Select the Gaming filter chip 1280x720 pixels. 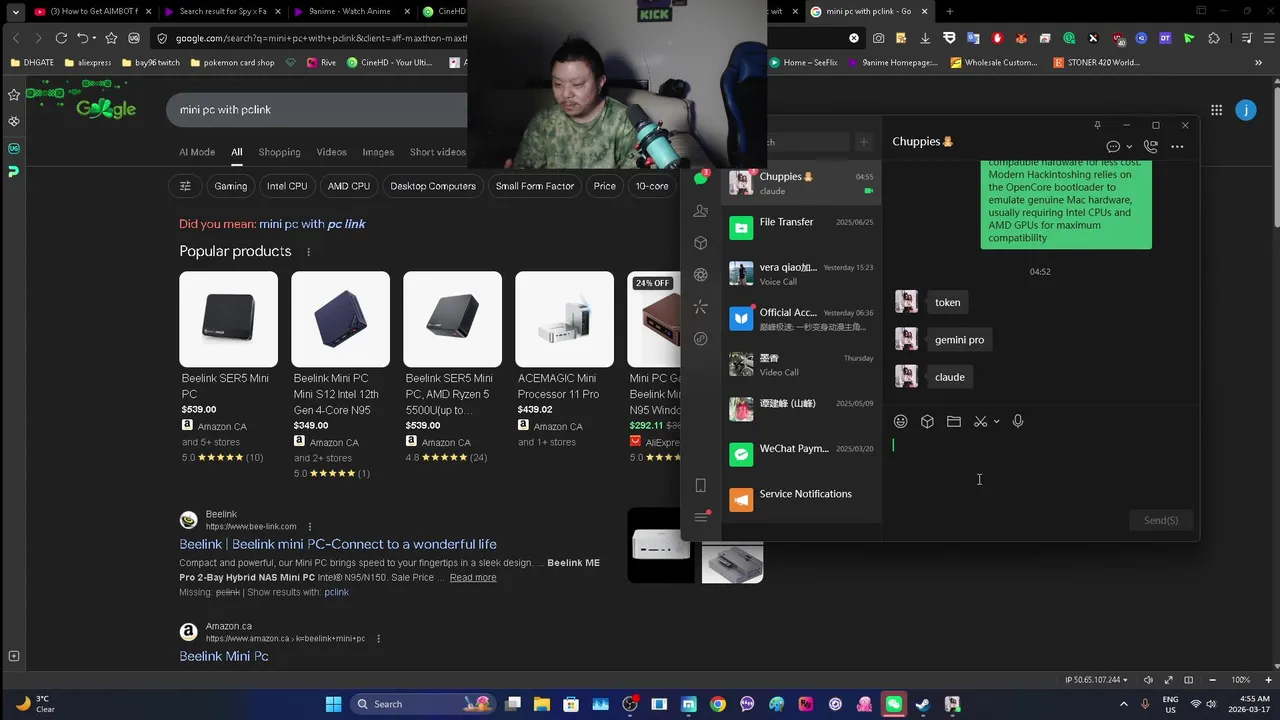(230, 186)
